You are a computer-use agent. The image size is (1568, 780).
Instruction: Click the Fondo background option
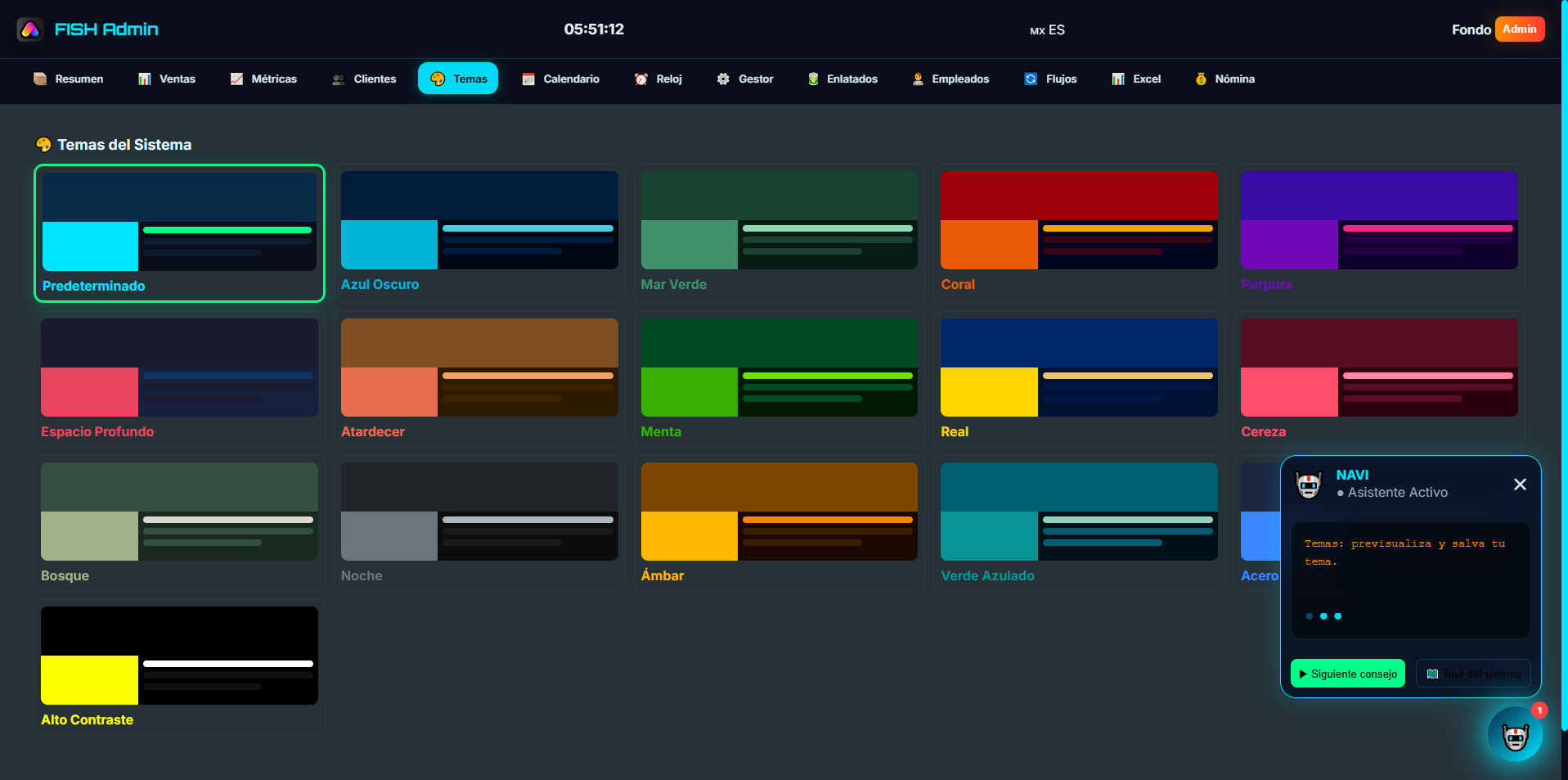1471,30
